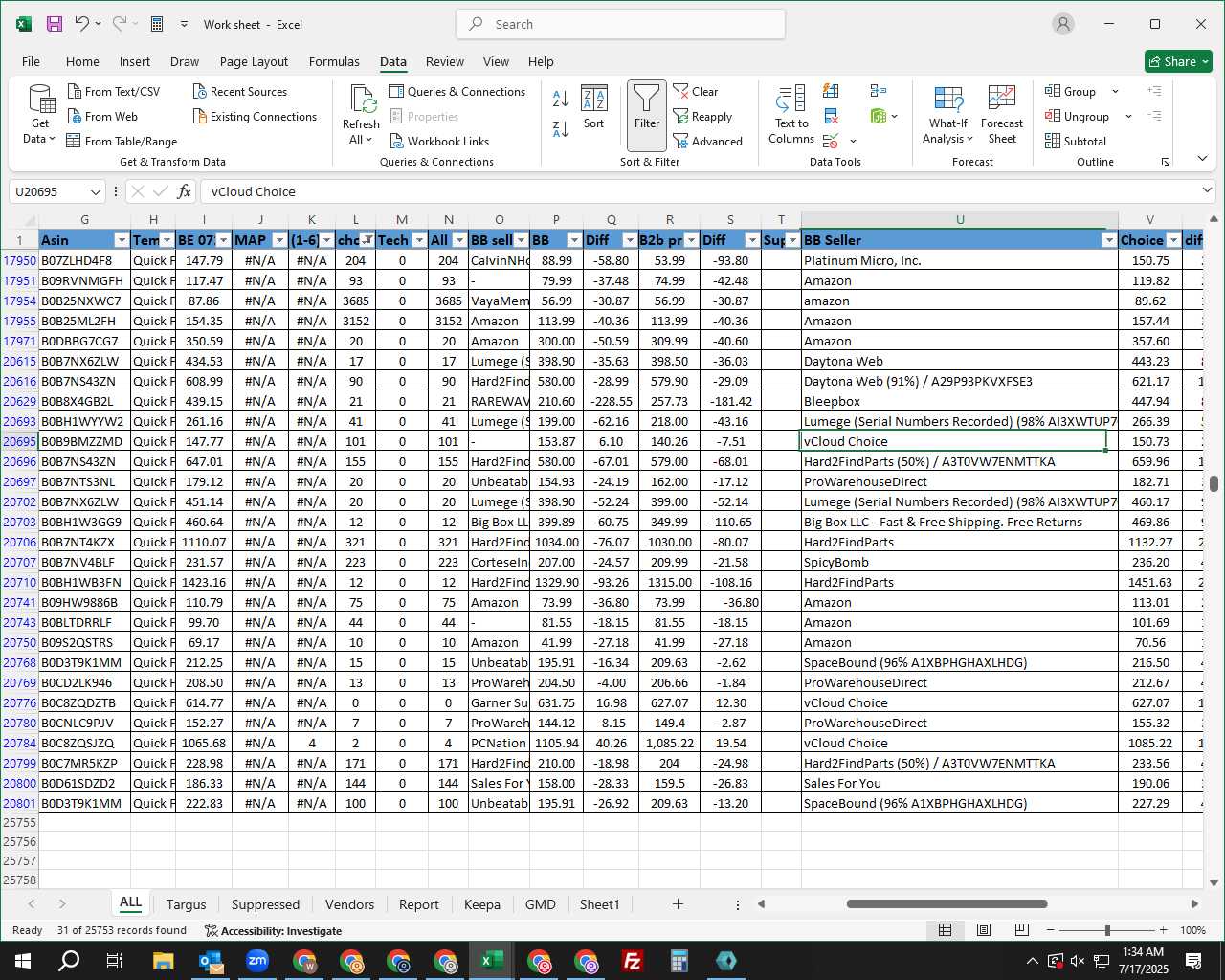Import data From Web
The width and height of the screenshot is (1225, 980).
[x=102, y=117]
